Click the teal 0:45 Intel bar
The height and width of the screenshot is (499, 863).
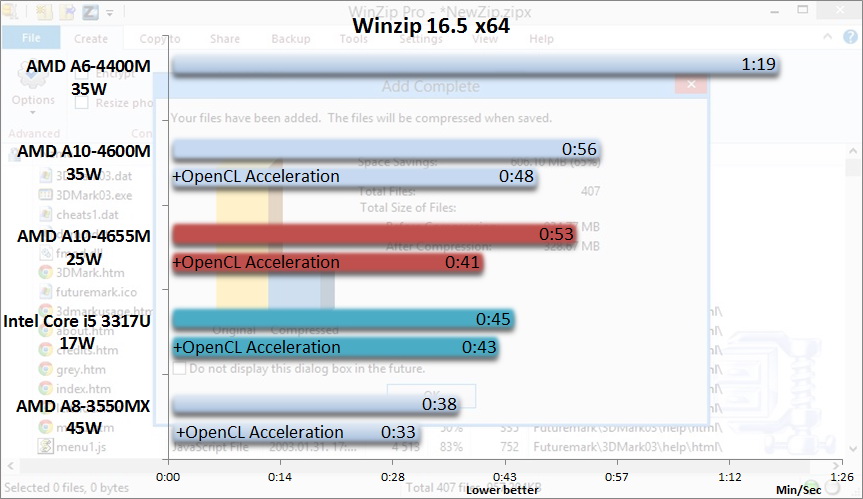(x=343, y=320)
